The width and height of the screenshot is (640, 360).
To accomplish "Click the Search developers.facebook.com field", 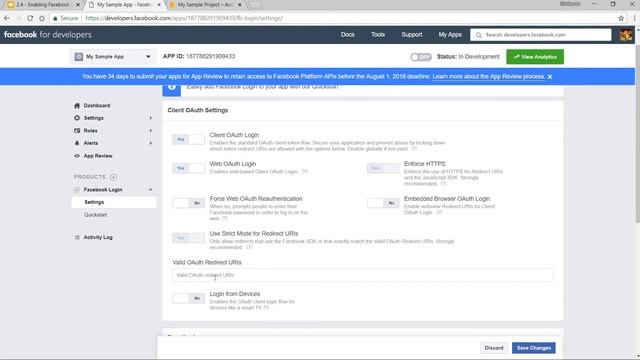I will pos(541,35).
